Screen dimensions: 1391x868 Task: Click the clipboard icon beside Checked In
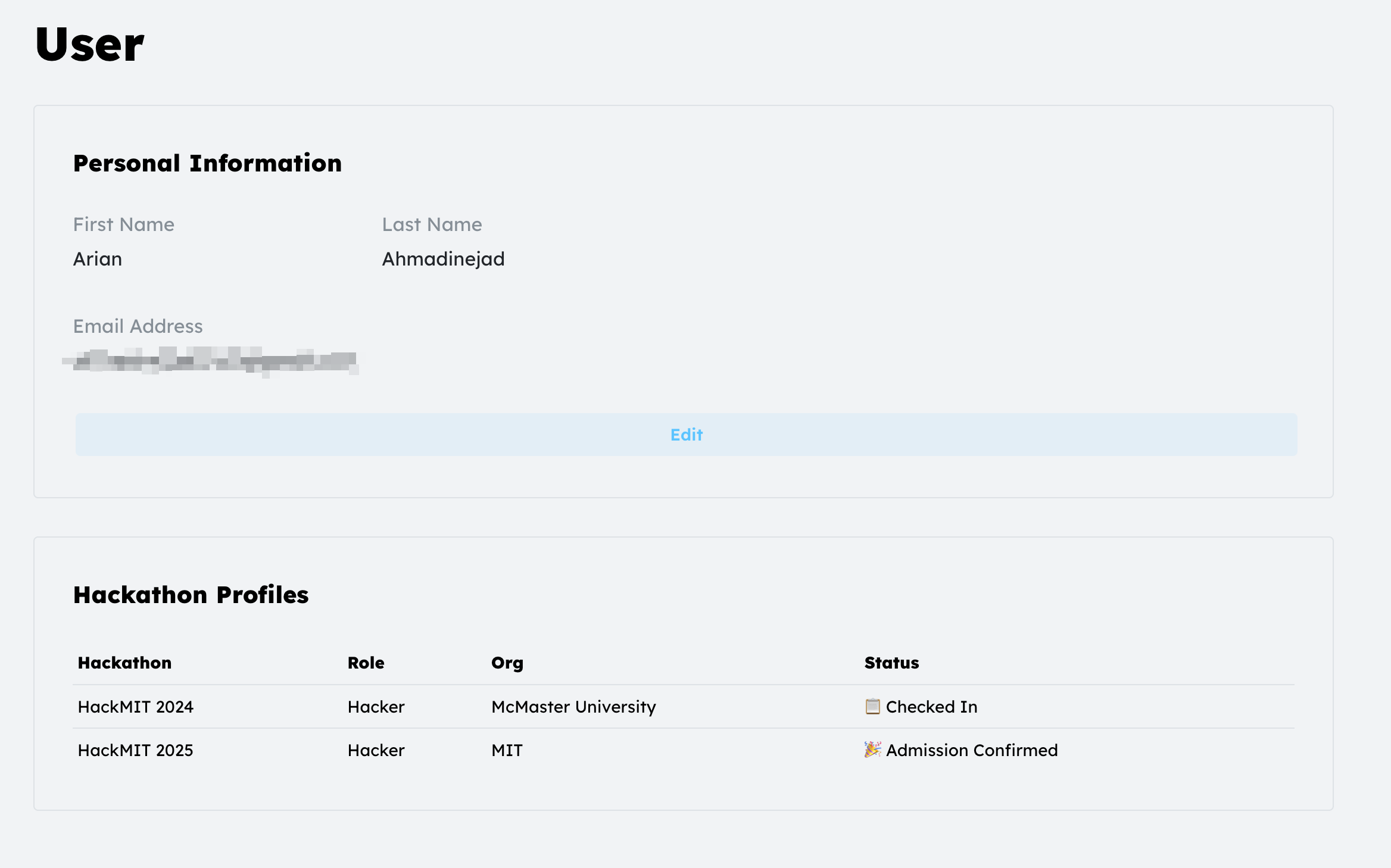[872, 707]
